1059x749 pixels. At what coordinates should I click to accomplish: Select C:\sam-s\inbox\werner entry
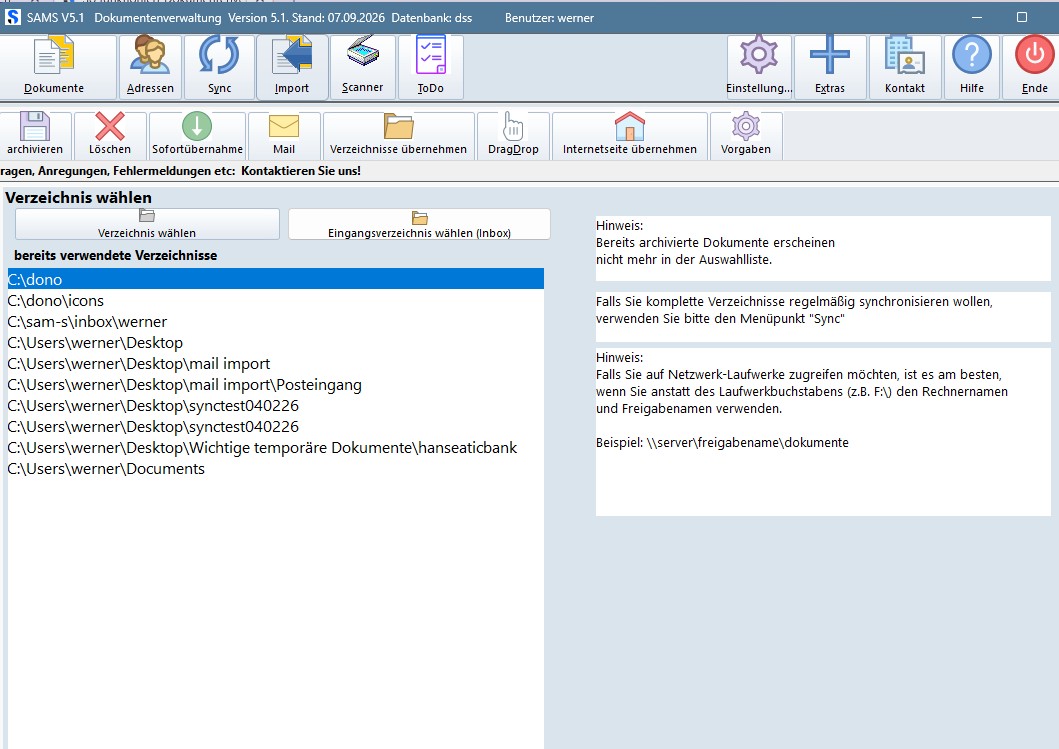276,321
